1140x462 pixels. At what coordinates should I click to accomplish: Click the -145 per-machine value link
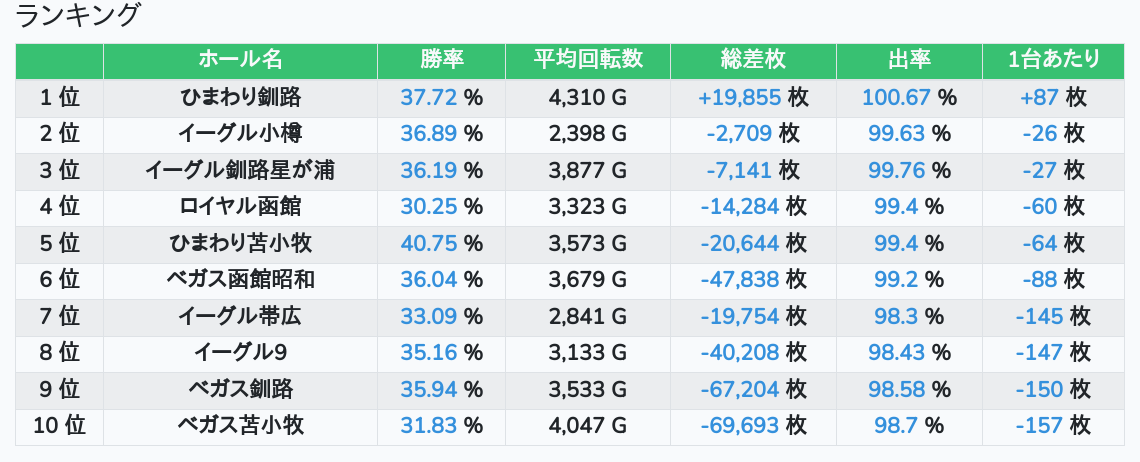1040,317
